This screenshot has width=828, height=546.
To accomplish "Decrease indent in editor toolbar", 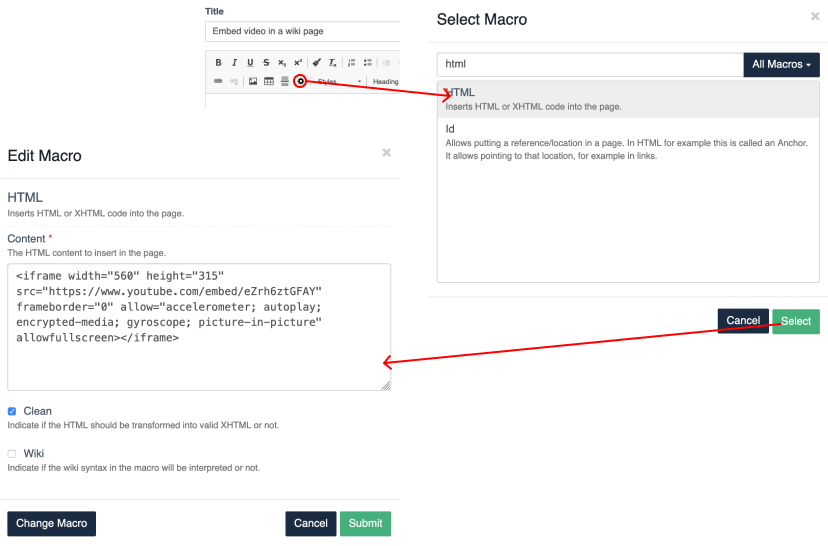I will (x=386, y=62).
